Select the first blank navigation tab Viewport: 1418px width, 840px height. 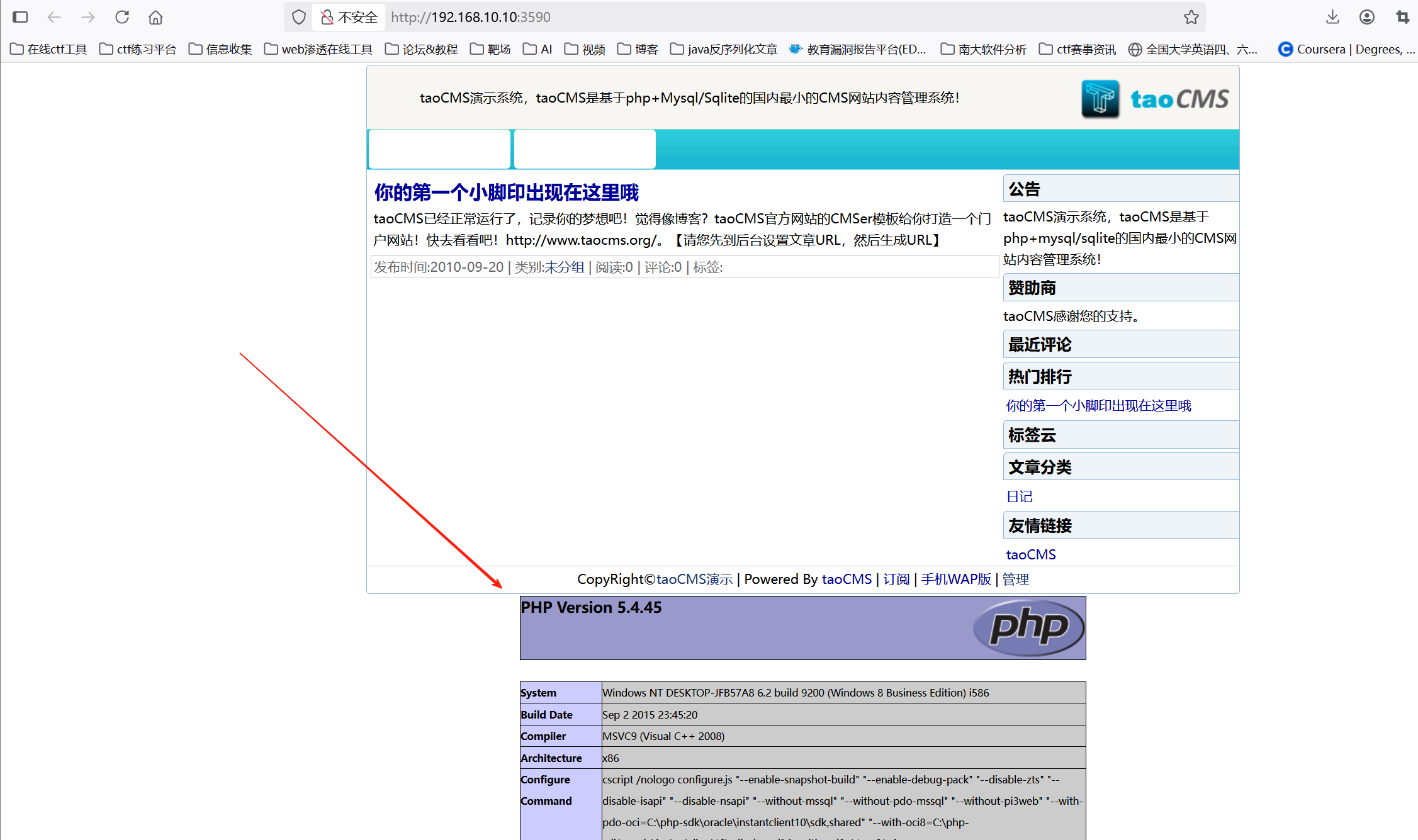click(439, 149)
